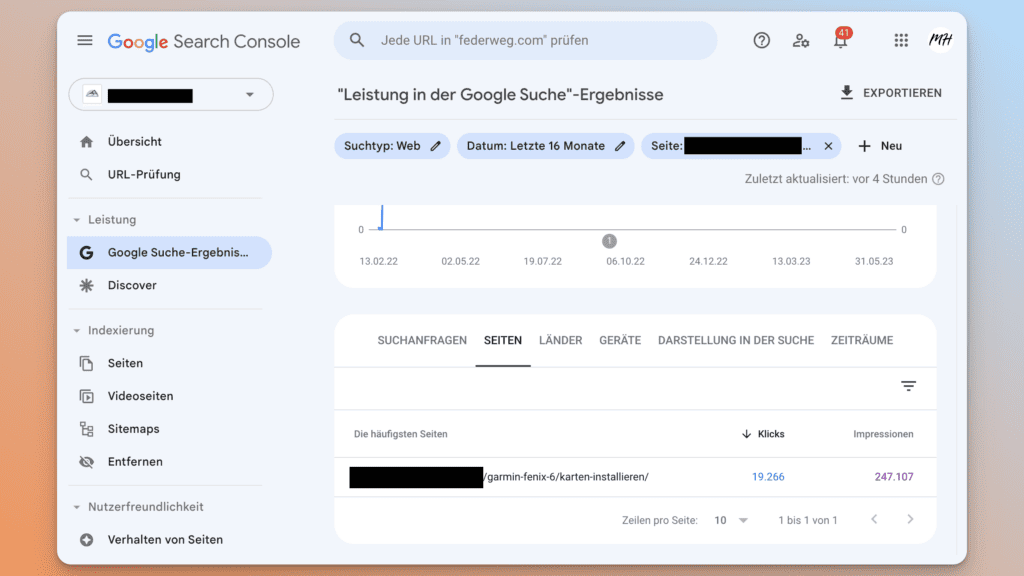Screen dimensions: 1024x576
Task: Open the MH account avatar
Action: 940,40
